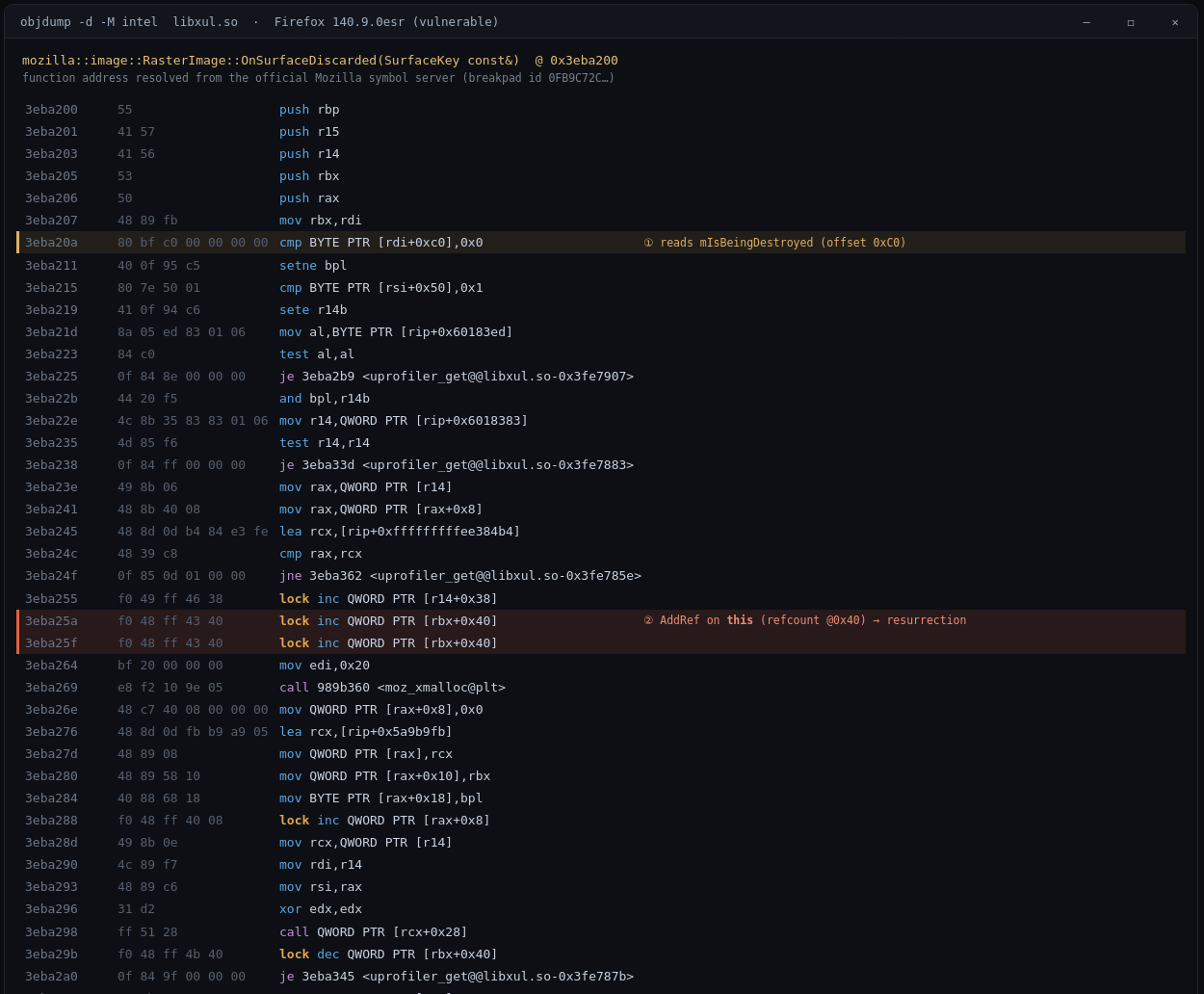Screen dimensions: 1204x994
Task: Select mov QWORD PTR [rax+0x8],0x0 instruction
Action: [x=381, y=709]
